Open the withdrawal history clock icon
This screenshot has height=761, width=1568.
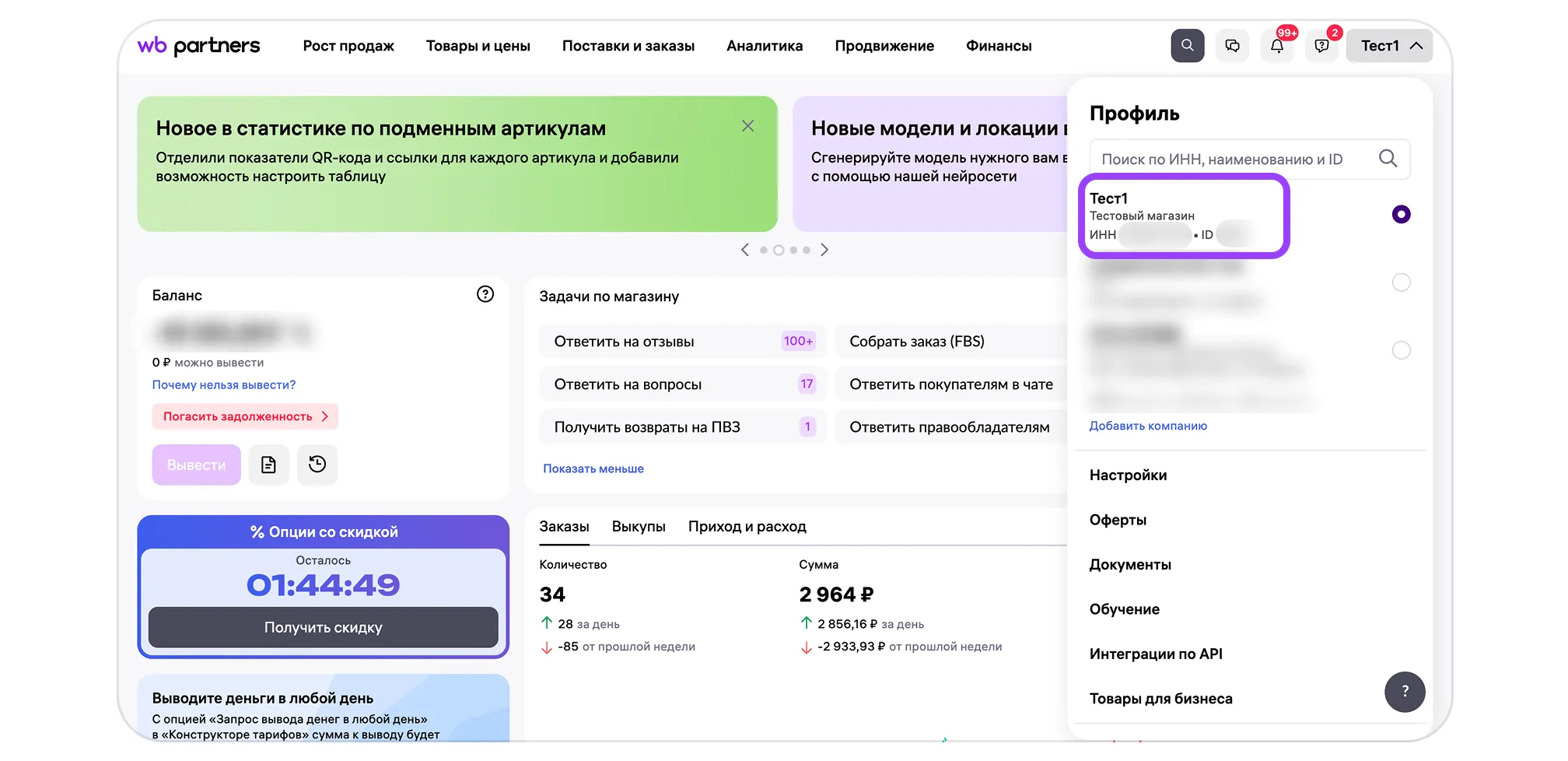pos(317,465)
